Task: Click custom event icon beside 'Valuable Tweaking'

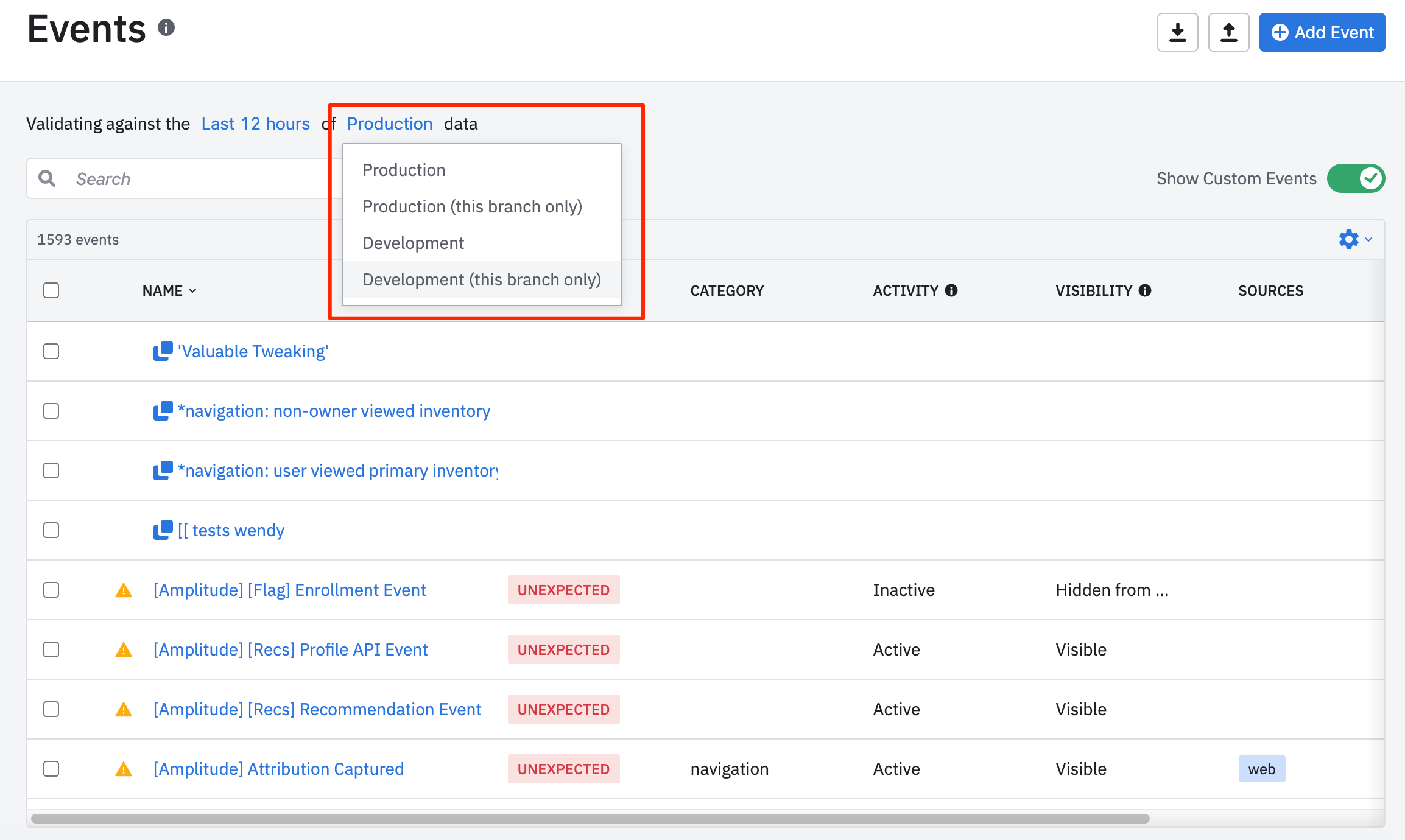Action: [163, 351]
